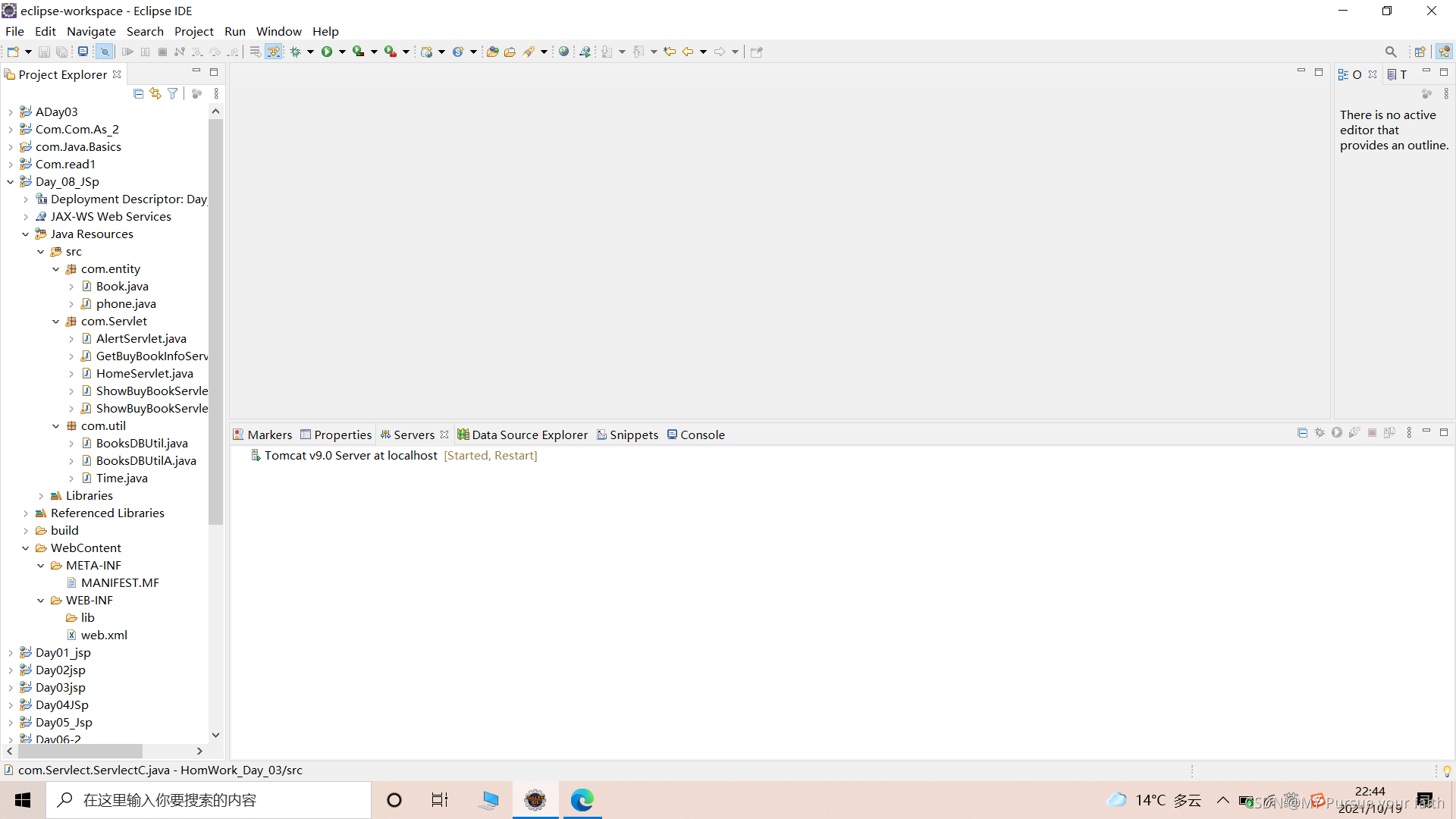This screenshot has height=819, width=1456.
Task: Click Open Web Browser globe icon
Action: pos(563,52)
